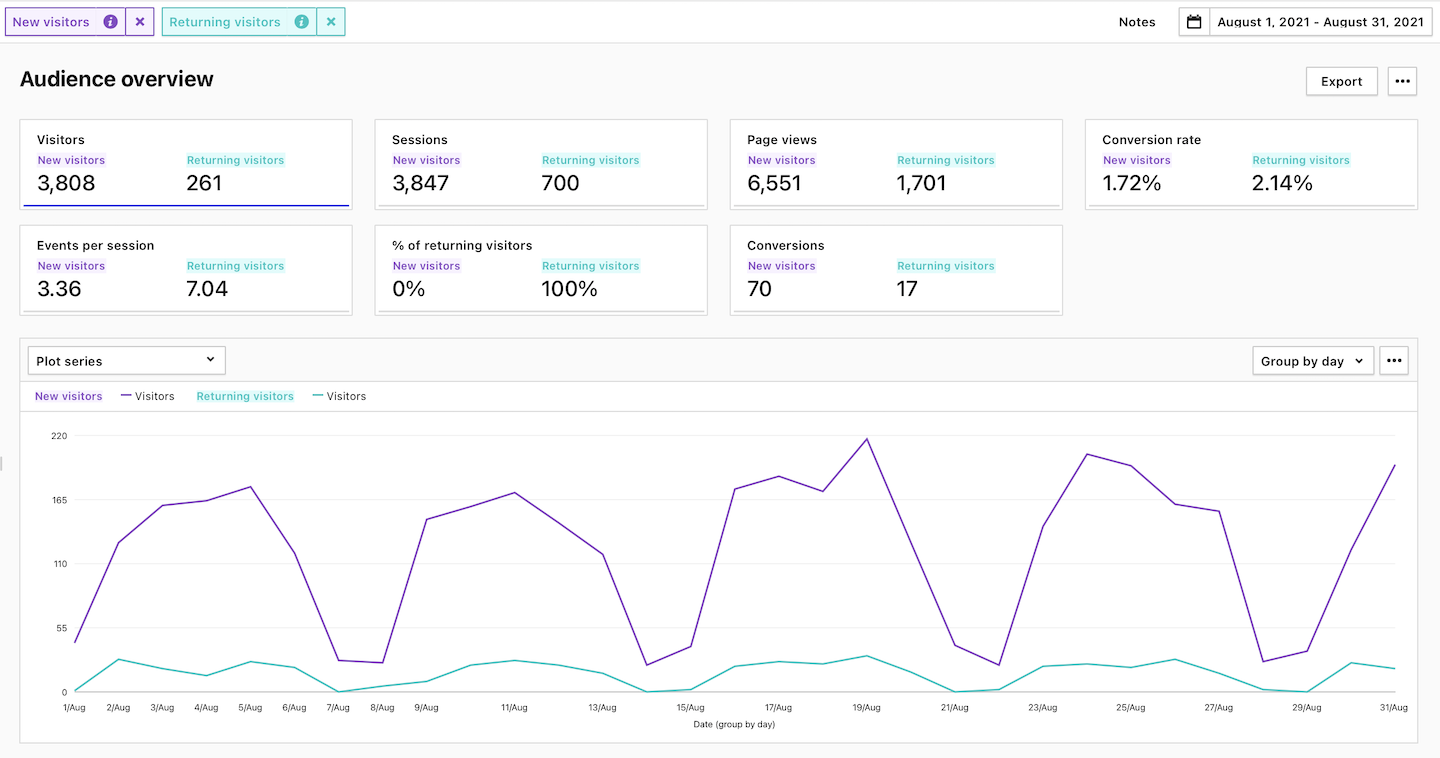The image size is (1440, 758).
Task: Select the Conversions metric card
Action: [x=896, y=270]
